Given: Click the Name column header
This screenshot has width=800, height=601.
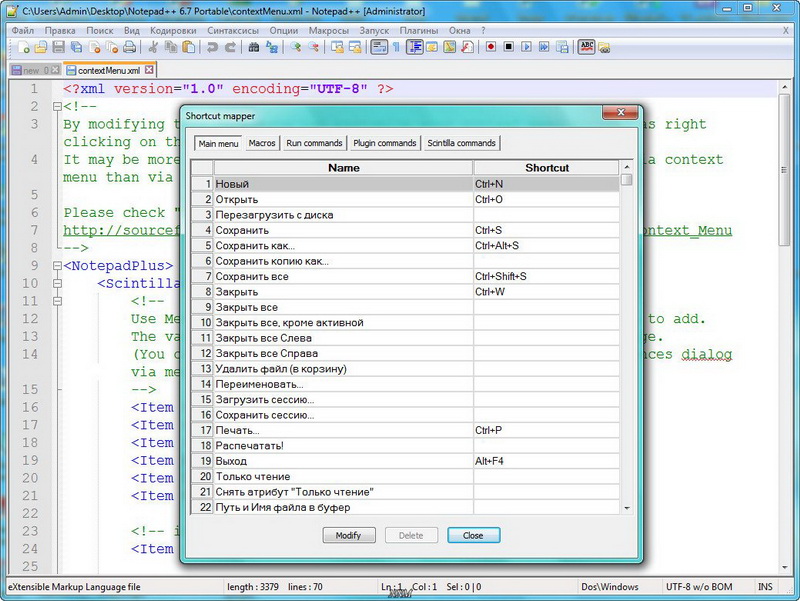Looking at the screenshot, I should coord(343,168).
